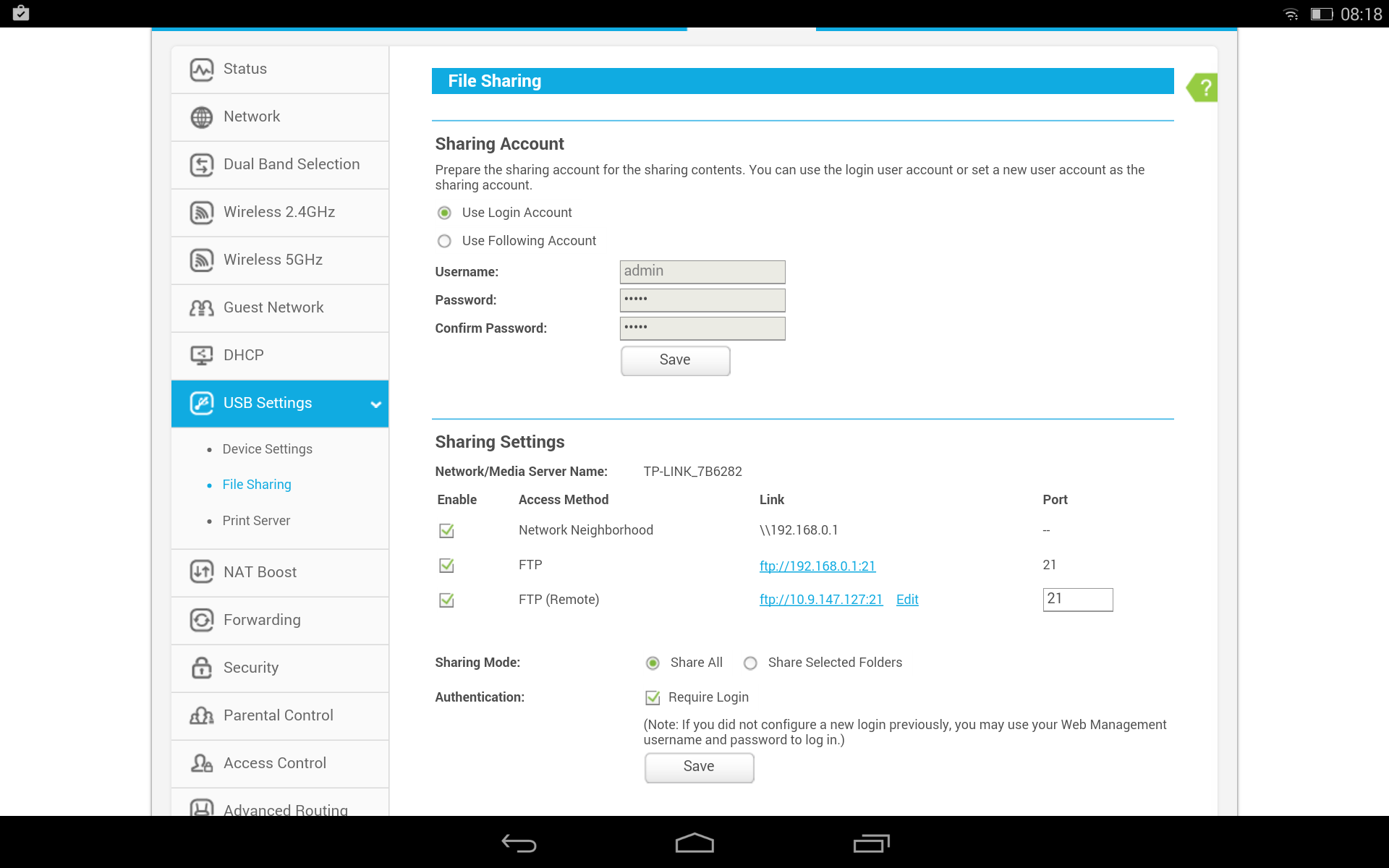Click the Dual Band Selection icon
The image size is (1389, 868).
[202, 165]
